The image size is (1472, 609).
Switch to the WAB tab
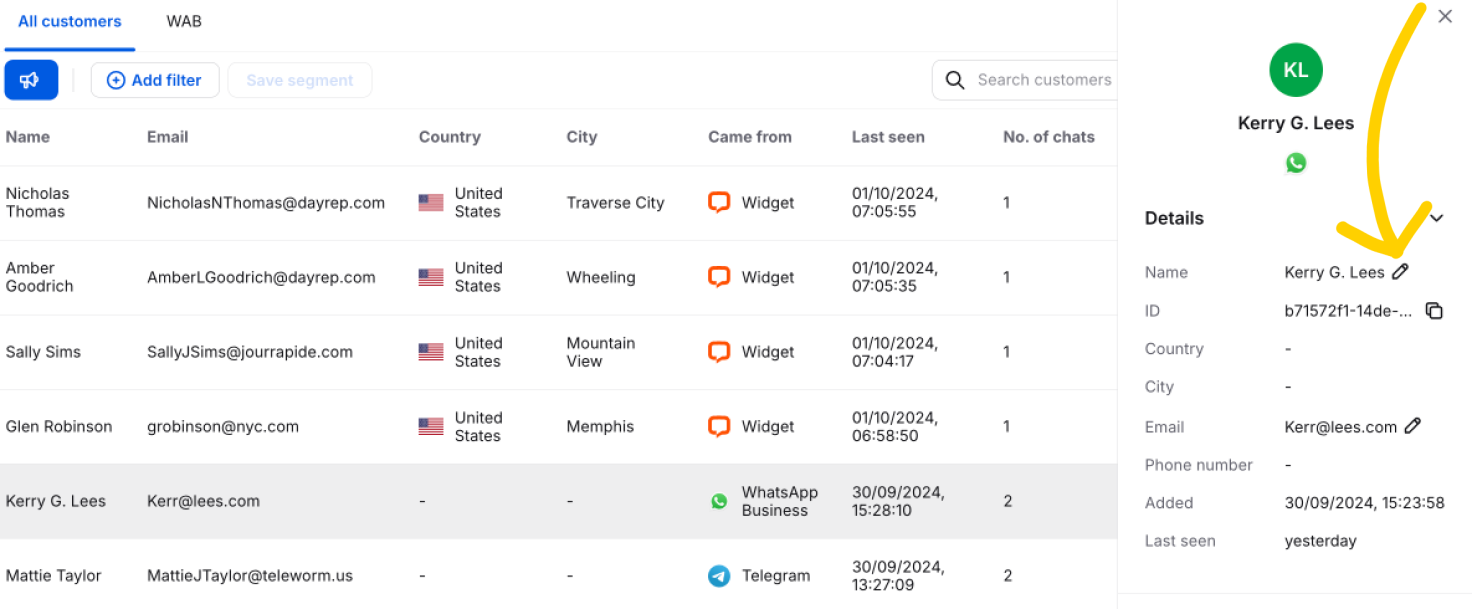[184, 21]
